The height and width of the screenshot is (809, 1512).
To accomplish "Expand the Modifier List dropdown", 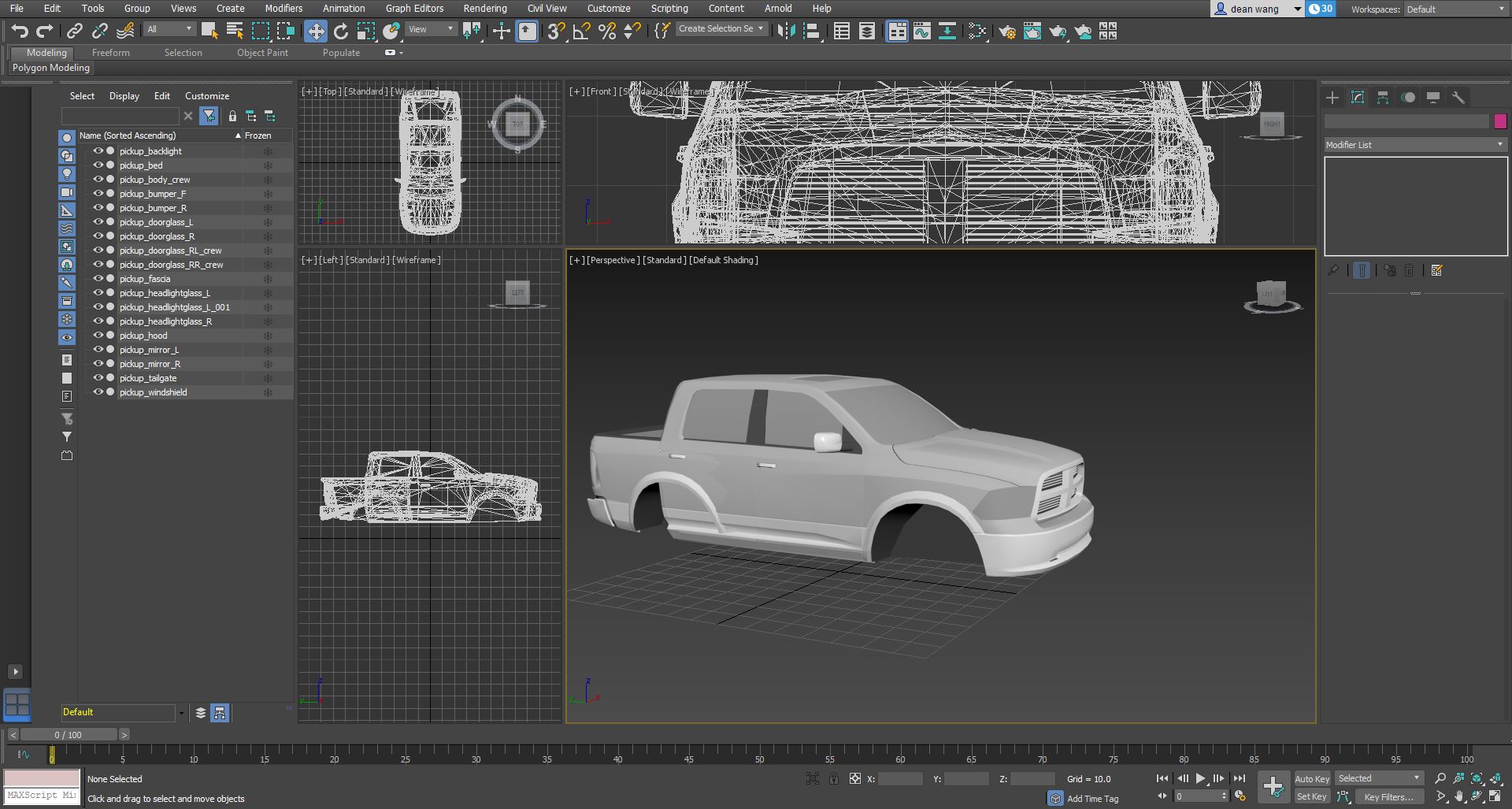I will [1415, 145].
